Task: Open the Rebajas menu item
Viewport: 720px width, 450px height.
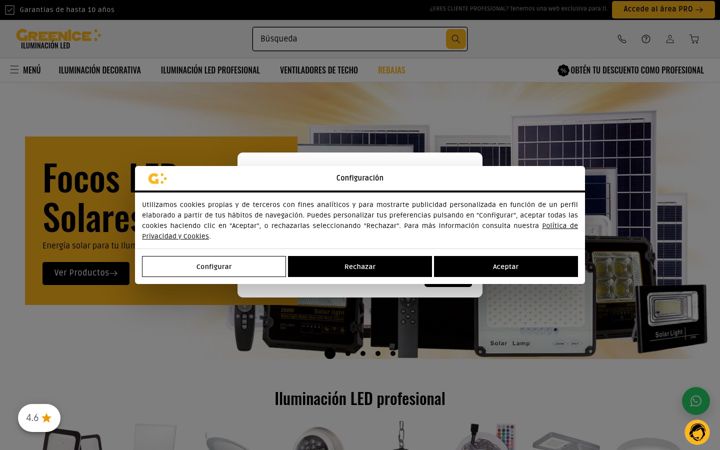Action: point(391,70)
